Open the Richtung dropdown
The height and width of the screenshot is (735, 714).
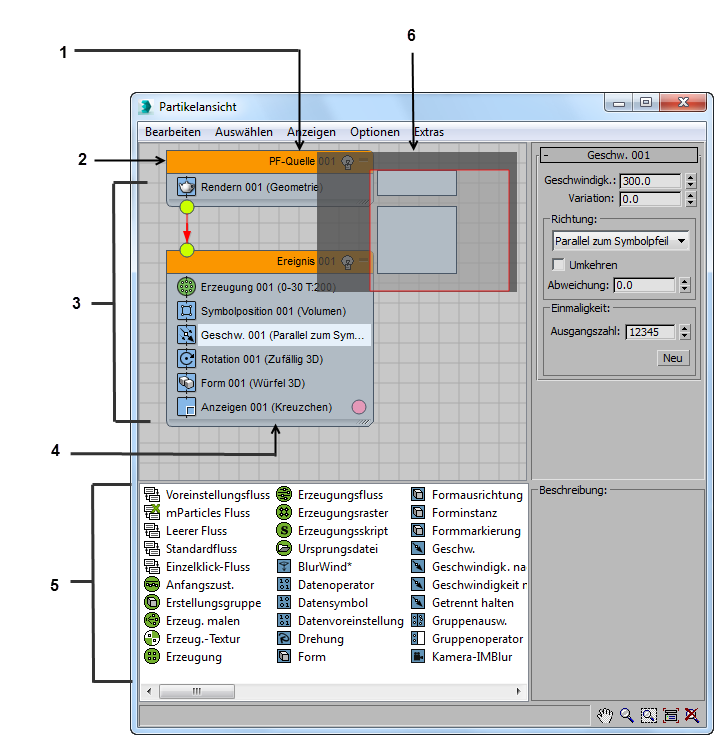(621, 241)
